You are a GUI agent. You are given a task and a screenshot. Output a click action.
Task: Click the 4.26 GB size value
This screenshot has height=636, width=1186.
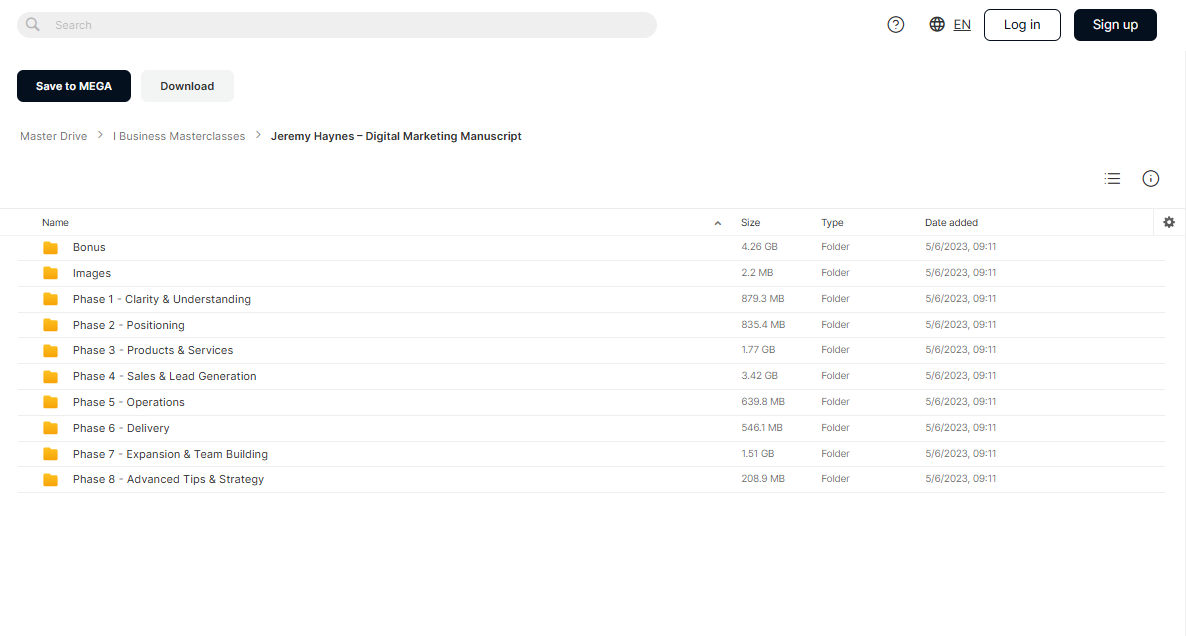coord(759,247)
